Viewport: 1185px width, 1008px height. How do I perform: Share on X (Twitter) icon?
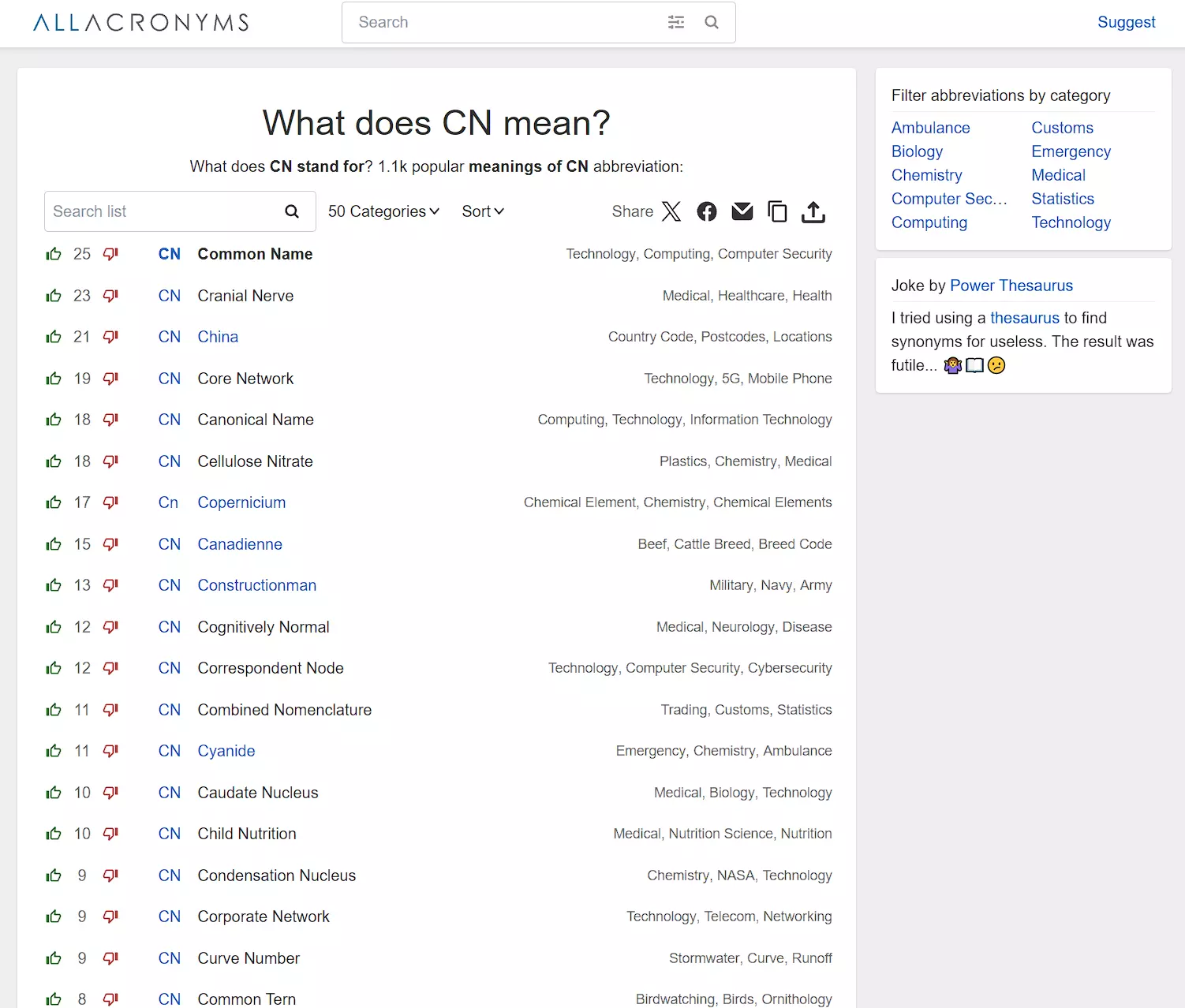[x=671, y=211]
